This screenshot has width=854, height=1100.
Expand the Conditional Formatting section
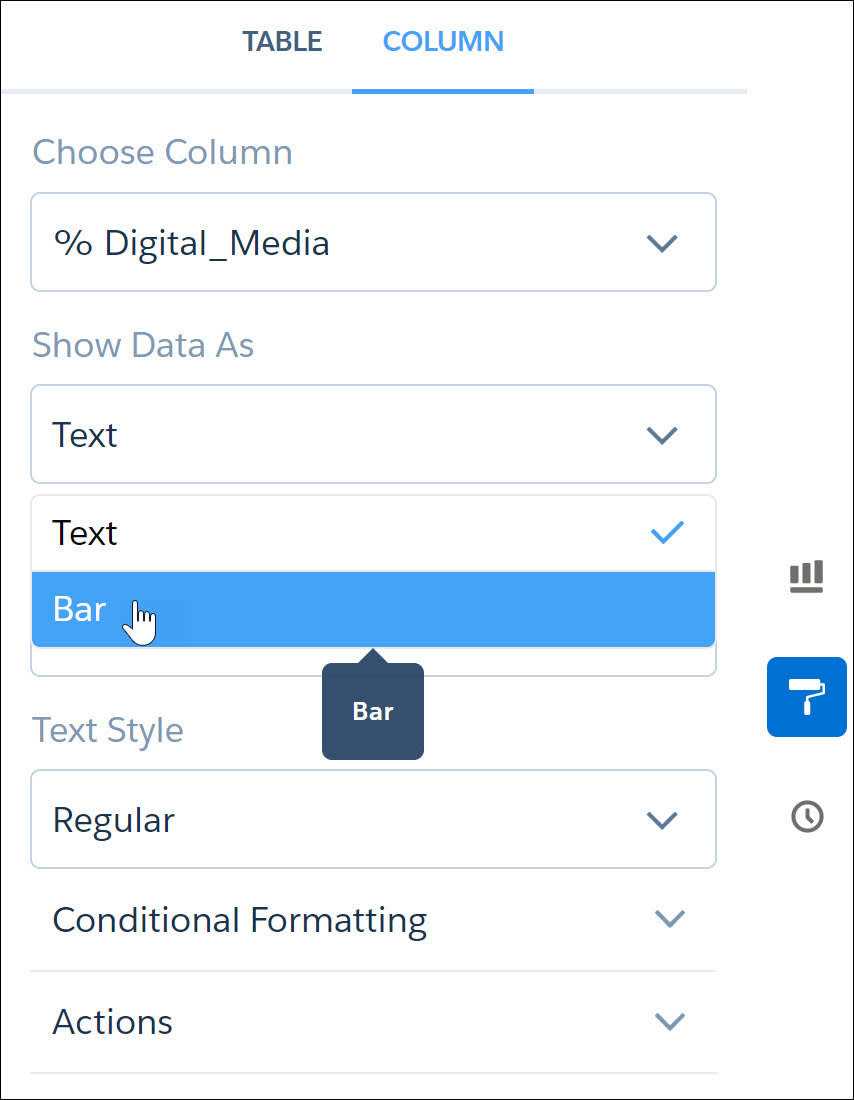coord(373,920)
